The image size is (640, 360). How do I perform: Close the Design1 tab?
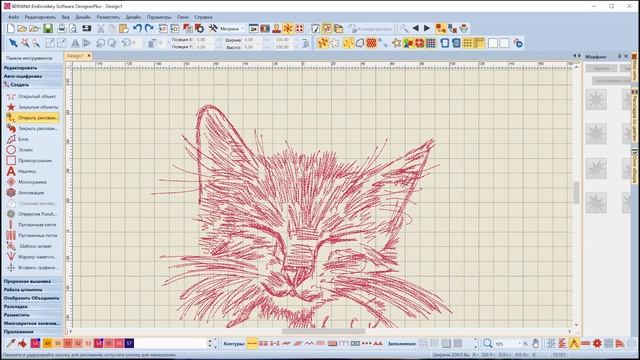click(x=89, y=56)
